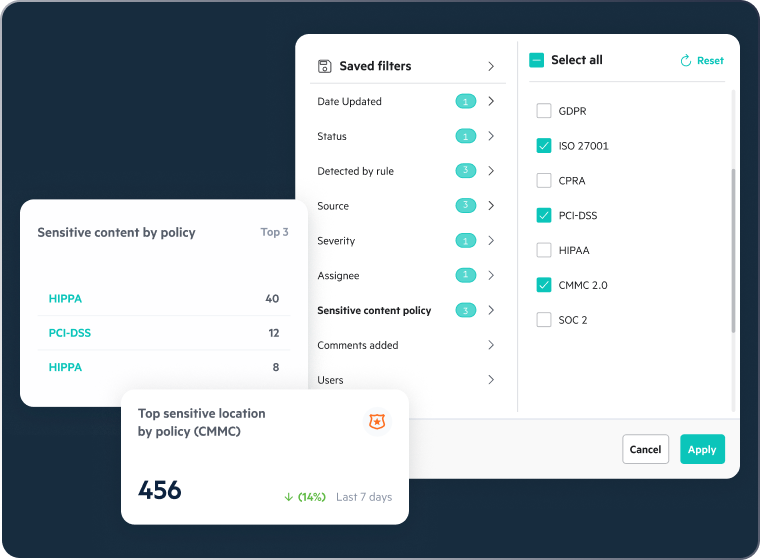Image resolution: width=760 pixels, height=560 pixels.
Task: Open the Comments added filter
Action: tap(358, 346)
